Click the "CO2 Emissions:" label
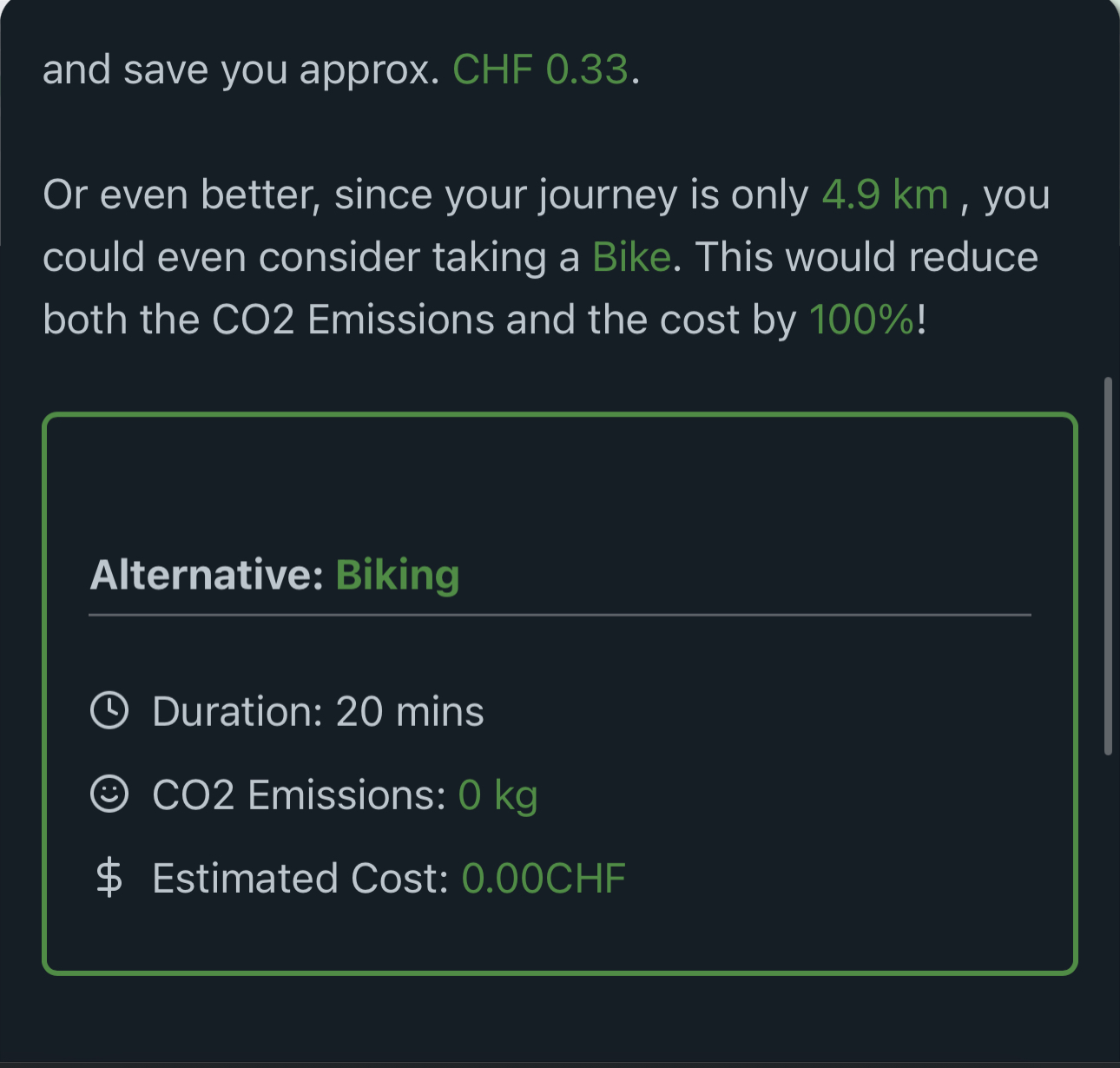Image resolution: width=1120 pixels, height=1068 pixels. pos(299,795)
